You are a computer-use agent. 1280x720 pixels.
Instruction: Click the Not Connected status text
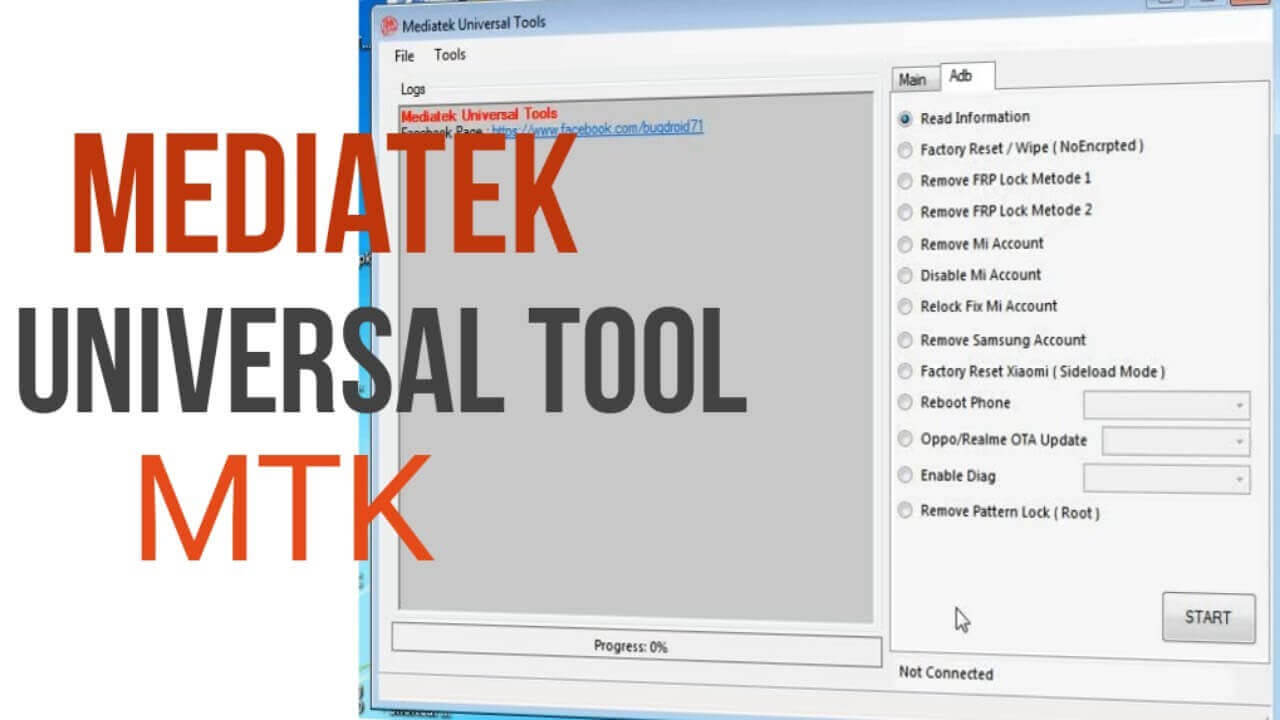946,673
